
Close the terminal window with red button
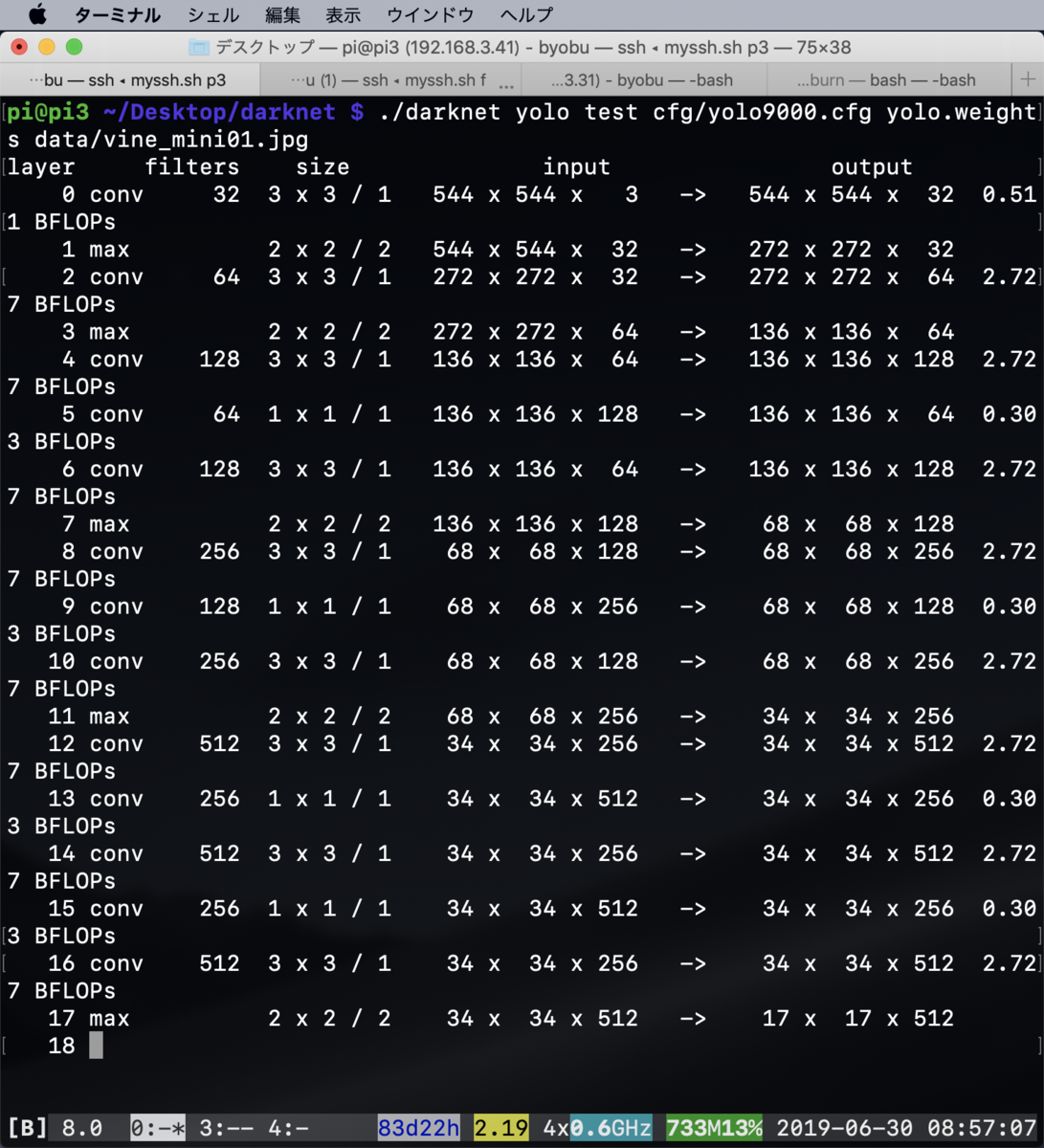pos(19,47)
